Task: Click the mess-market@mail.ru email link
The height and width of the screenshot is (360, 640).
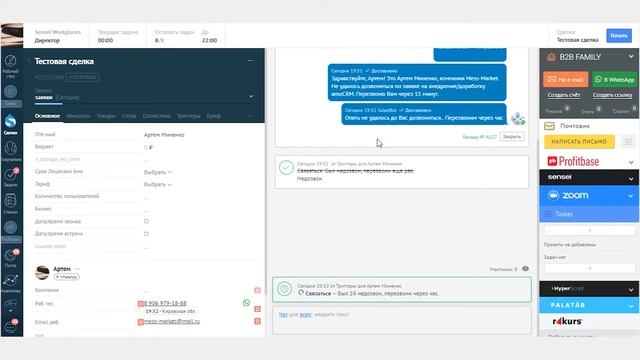Action: 171,321
